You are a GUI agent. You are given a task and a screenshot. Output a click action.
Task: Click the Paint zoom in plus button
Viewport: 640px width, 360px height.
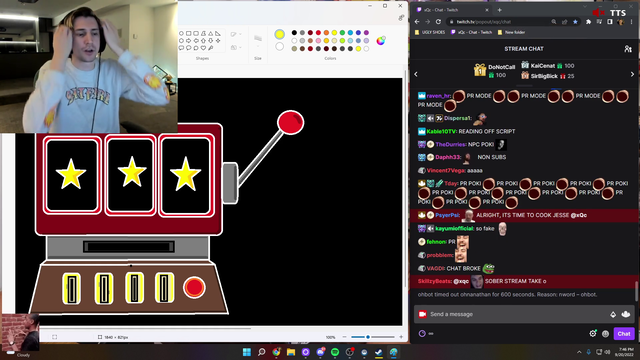click(x=401, y=337)
